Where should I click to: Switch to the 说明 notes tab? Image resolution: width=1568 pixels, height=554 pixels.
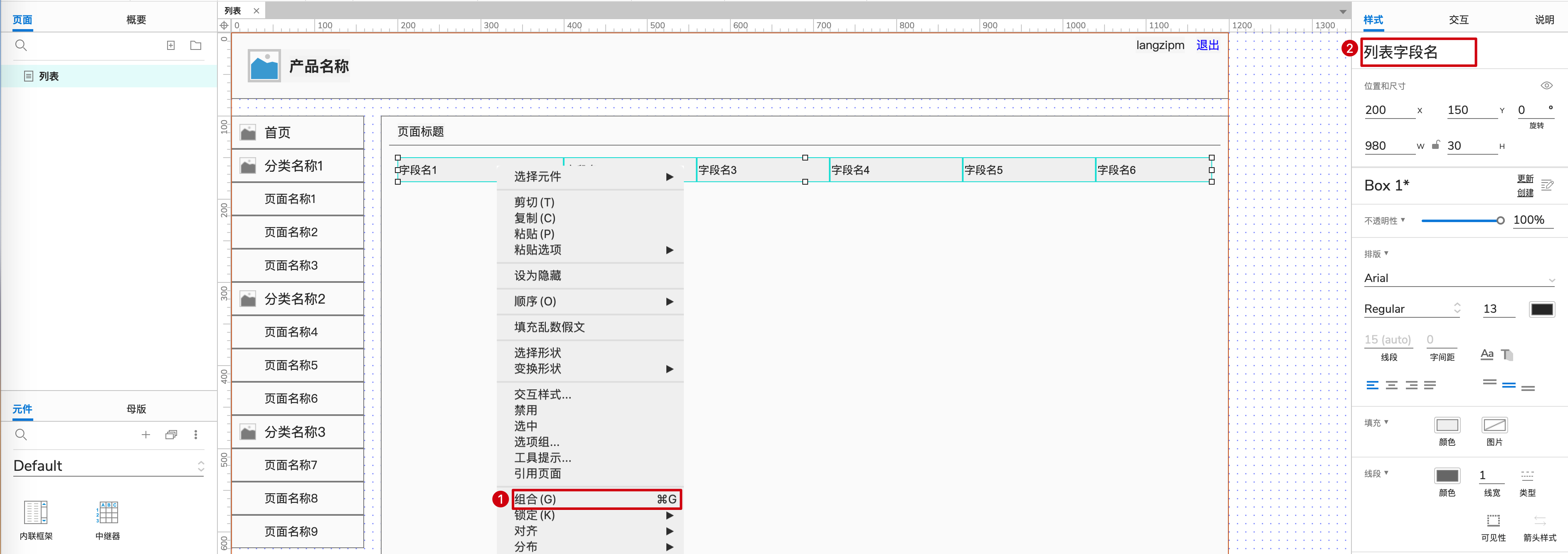coord(1543,20)
